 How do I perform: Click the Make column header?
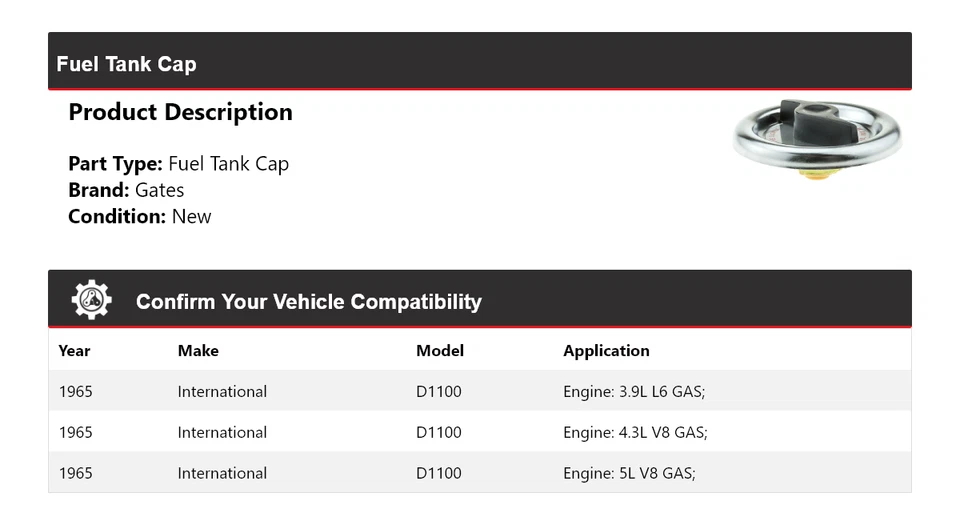click(198, 351)
